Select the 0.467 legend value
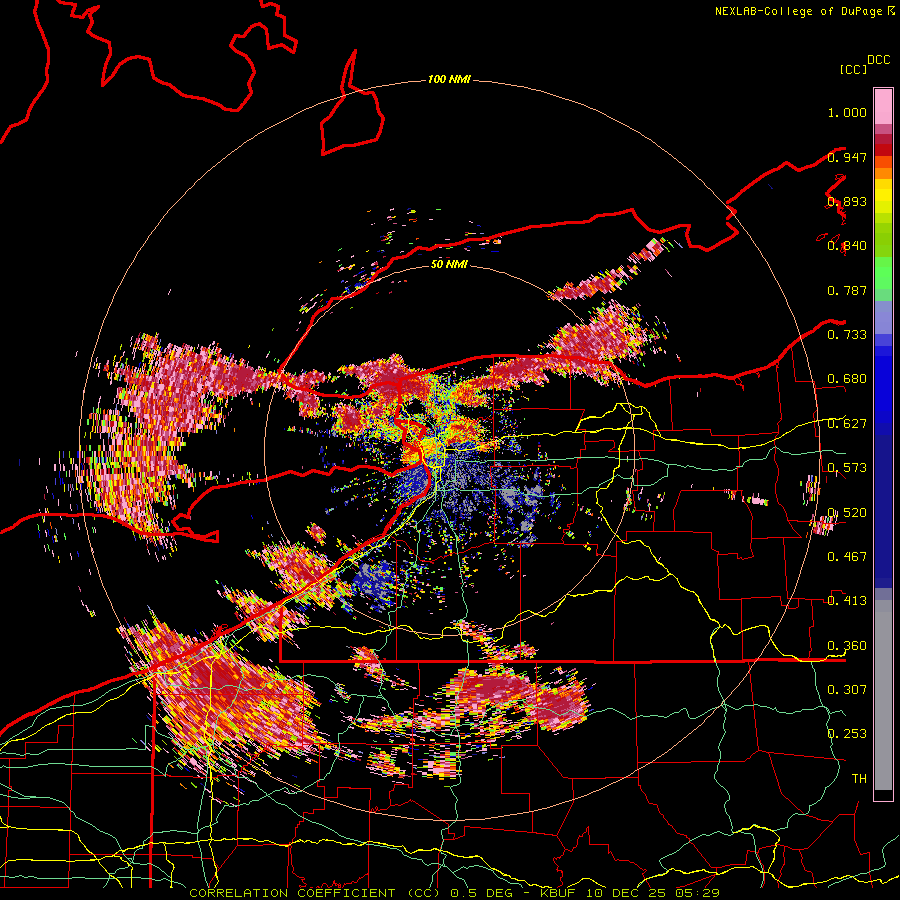This screenshot has height=900, width=900. click(847, 557)
